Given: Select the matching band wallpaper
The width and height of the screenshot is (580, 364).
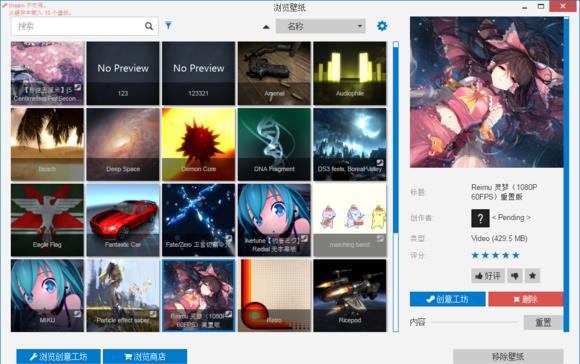Looking at the screenshot, I should 350,220.
